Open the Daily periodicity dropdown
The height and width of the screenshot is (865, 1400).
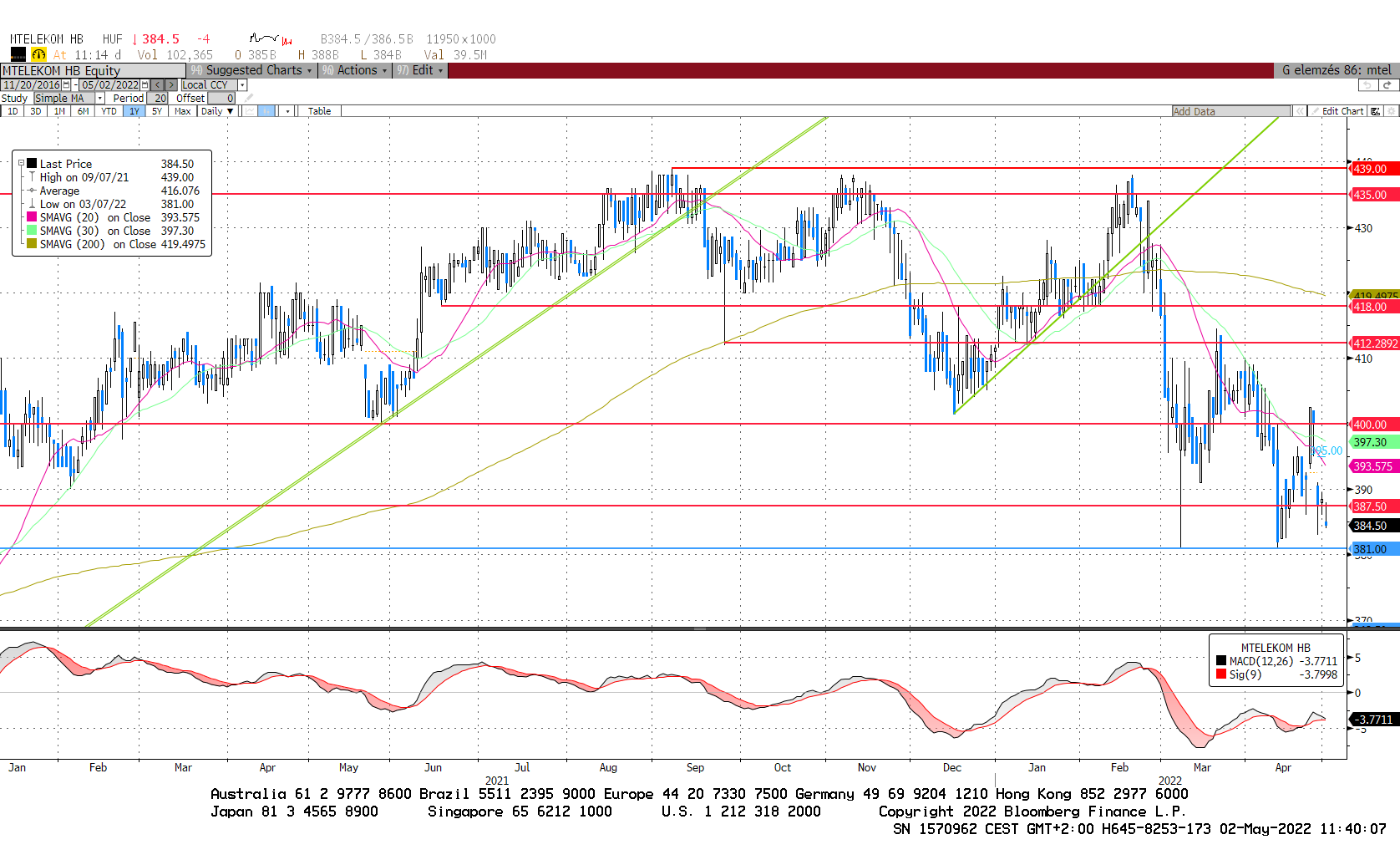click(x=217, y=111)
